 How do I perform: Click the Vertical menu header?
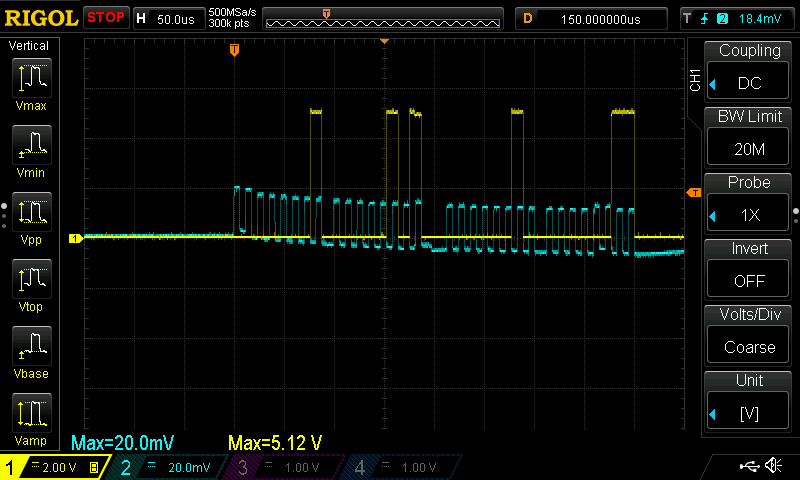29,45
